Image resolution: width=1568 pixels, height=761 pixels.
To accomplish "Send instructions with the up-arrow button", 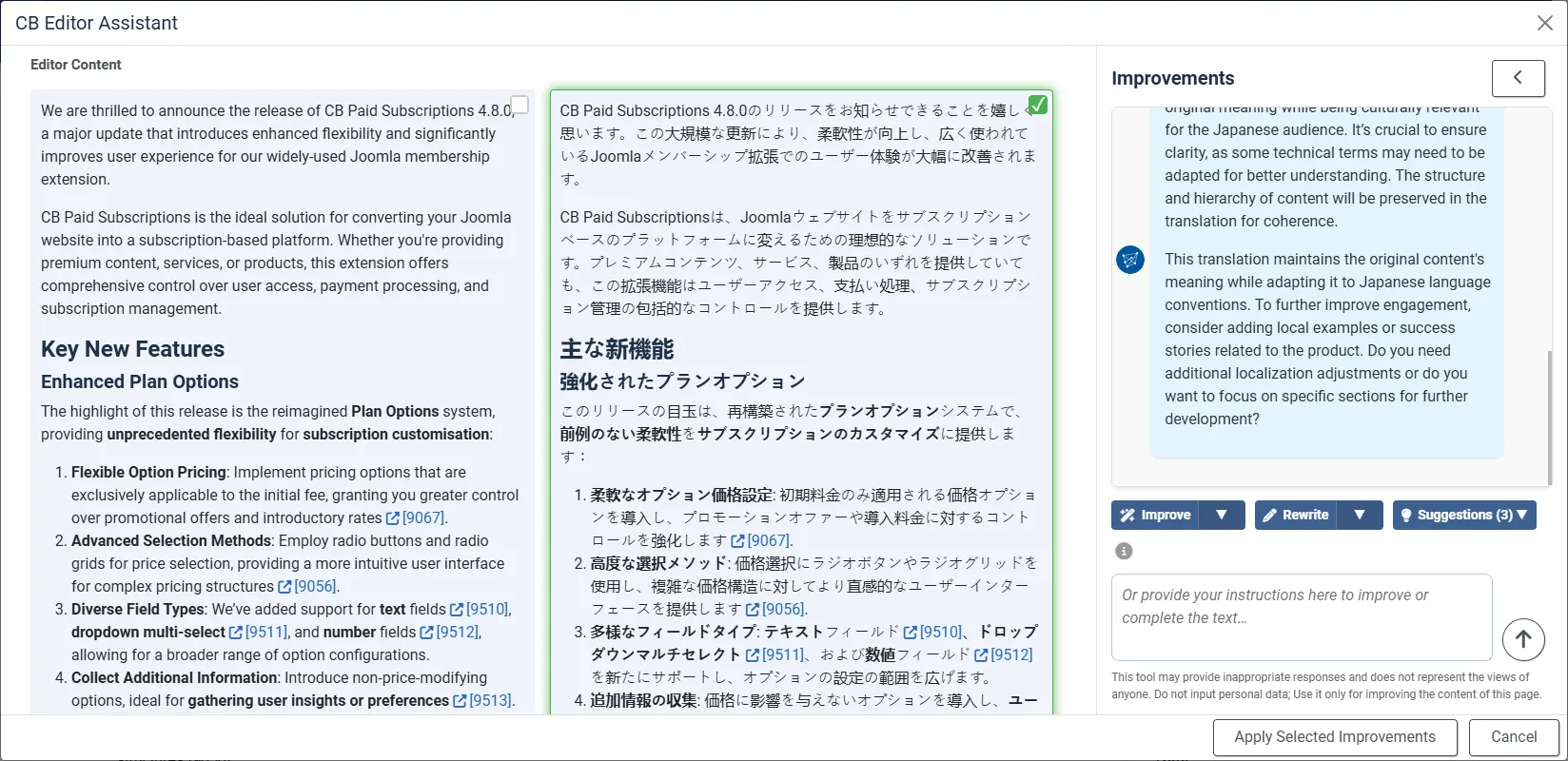I will tap(1523, 639).
